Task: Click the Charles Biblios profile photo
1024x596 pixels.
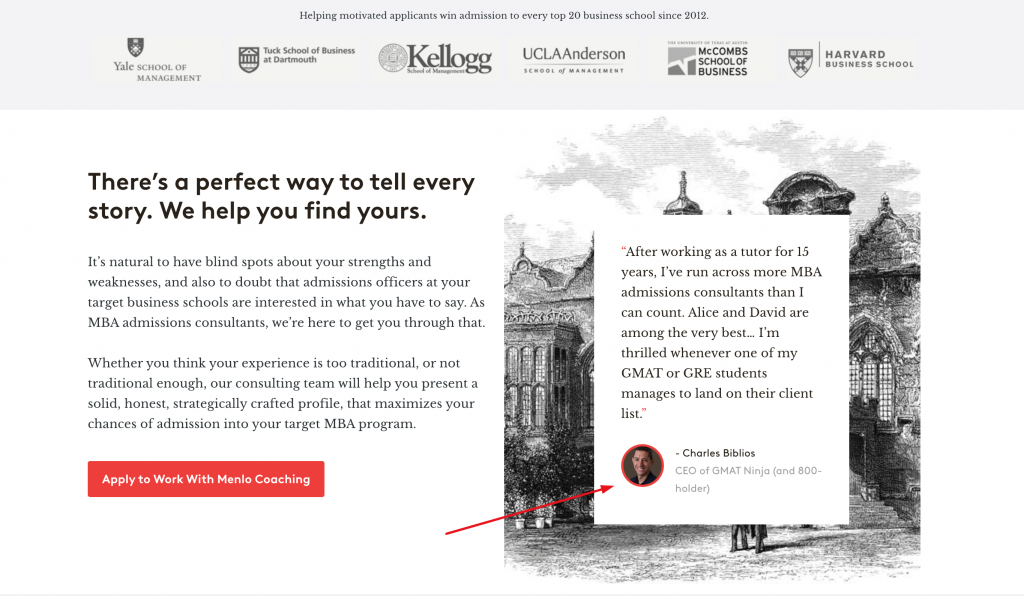Action: coord(642,466)
